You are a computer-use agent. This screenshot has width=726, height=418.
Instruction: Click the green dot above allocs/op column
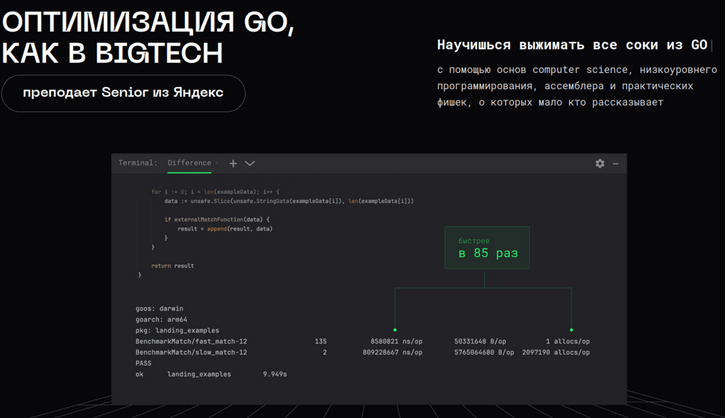click(571, 329)
